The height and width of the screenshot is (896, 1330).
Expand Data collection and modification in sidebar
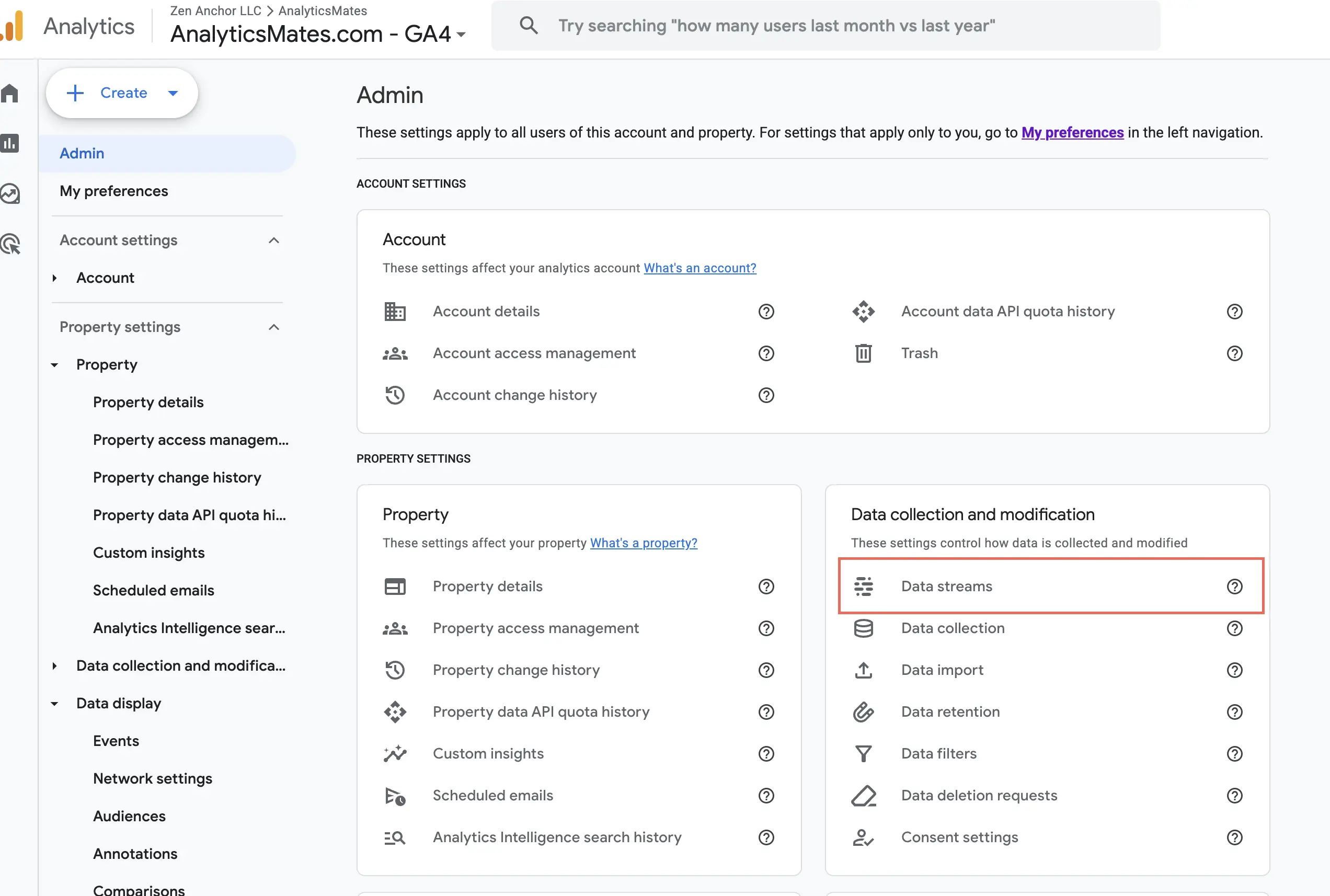[54, 667]
